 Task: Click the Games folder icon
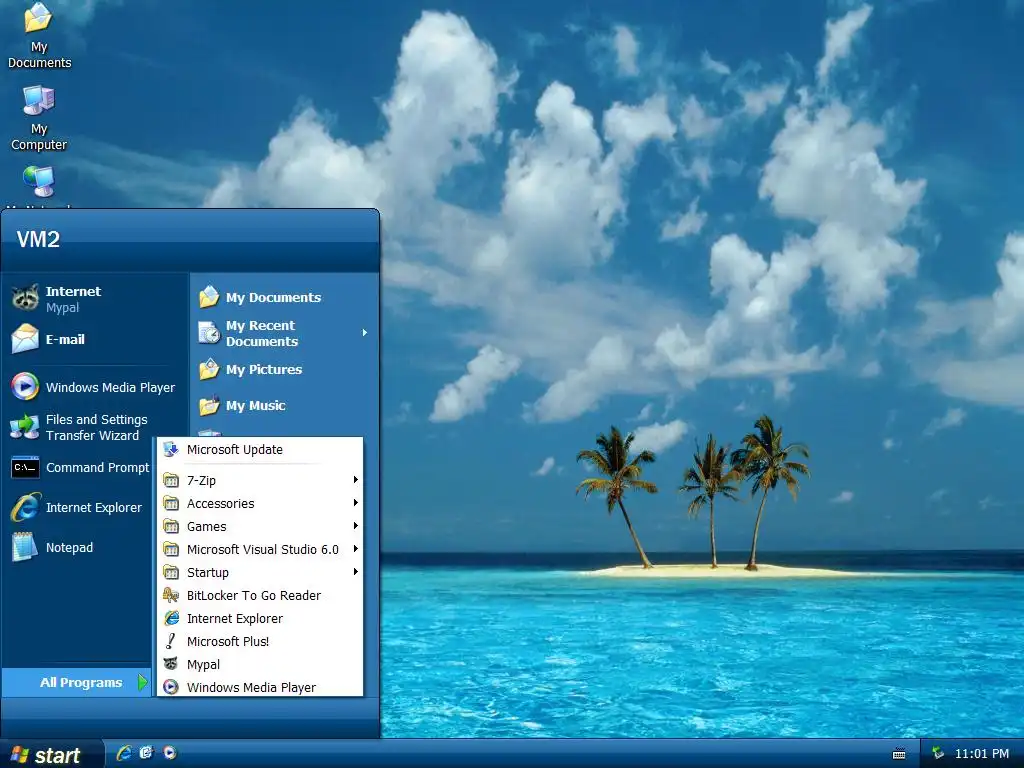pyautogui.click(x=171, y=526)
